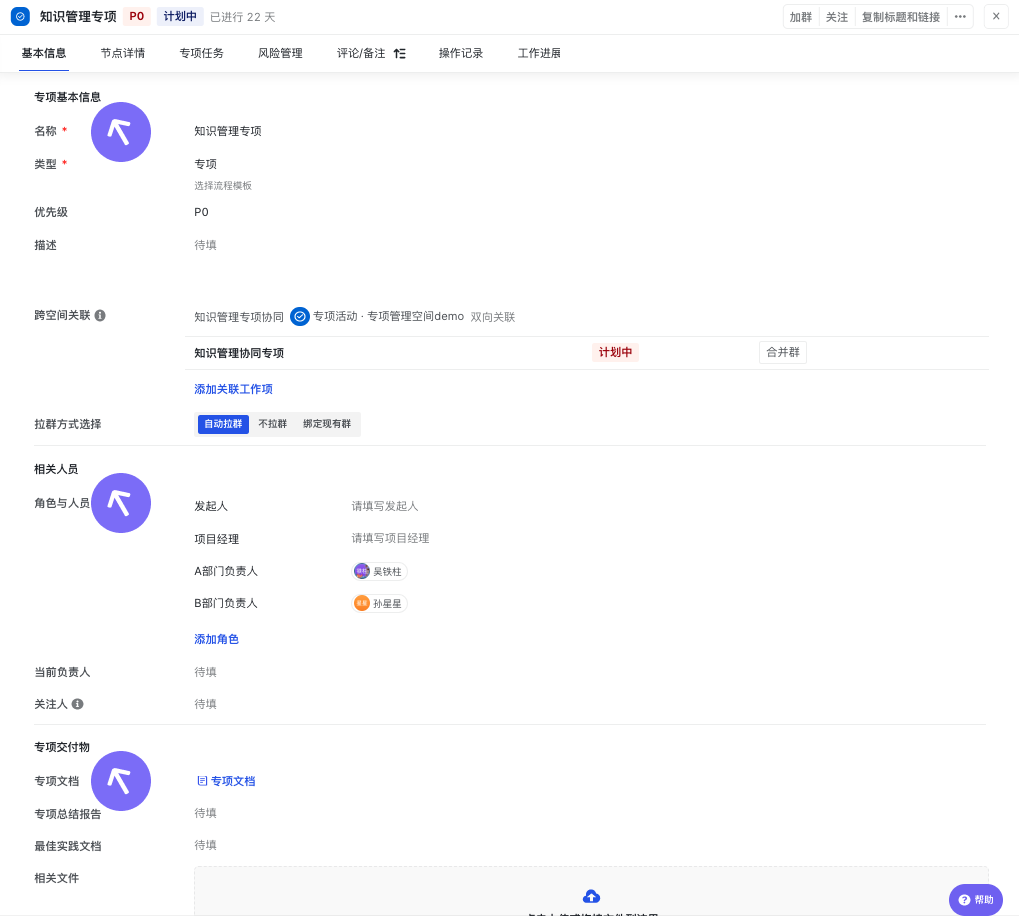Screen dimensions: 1019x918
Task: Click 吴铁柱's avatar in A部门负责人
Action: [x=362, y=571]
